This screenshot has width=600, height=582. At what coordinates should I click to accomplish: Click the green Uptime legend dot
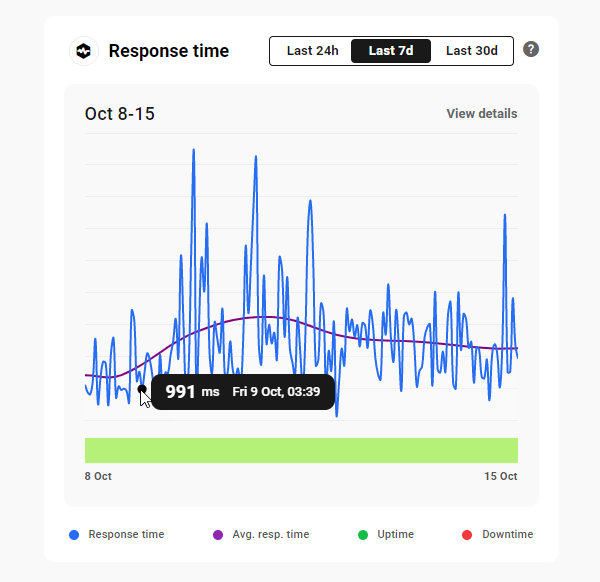point(362,535)
